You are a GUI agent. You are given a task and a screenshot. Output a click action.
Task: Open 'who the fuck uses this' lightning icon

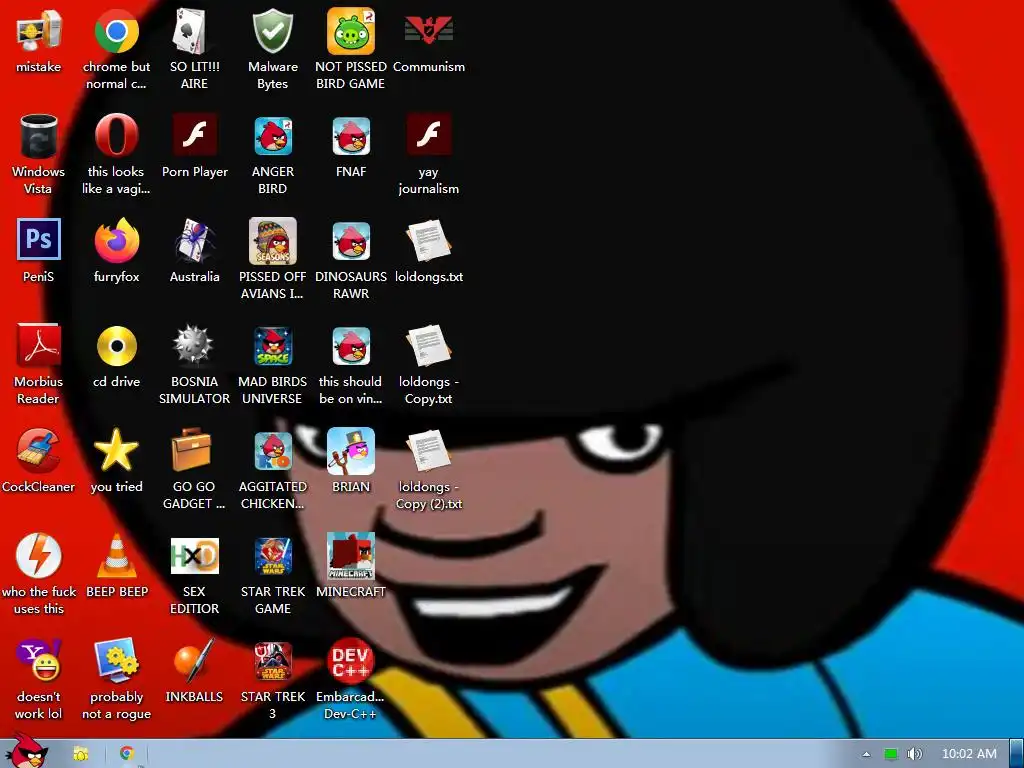[x=39, y=556]
